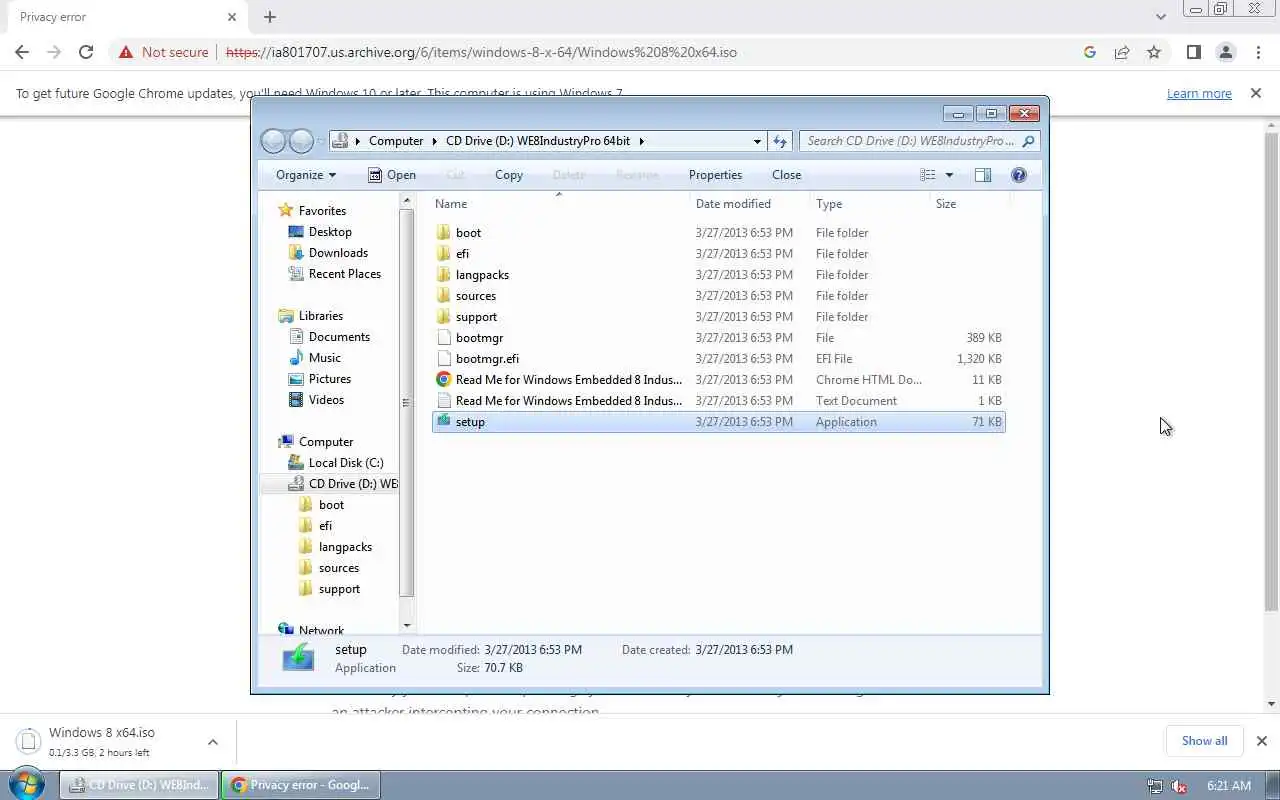
Task: Reload the Chrome page
Action: (x=86, y=52)
